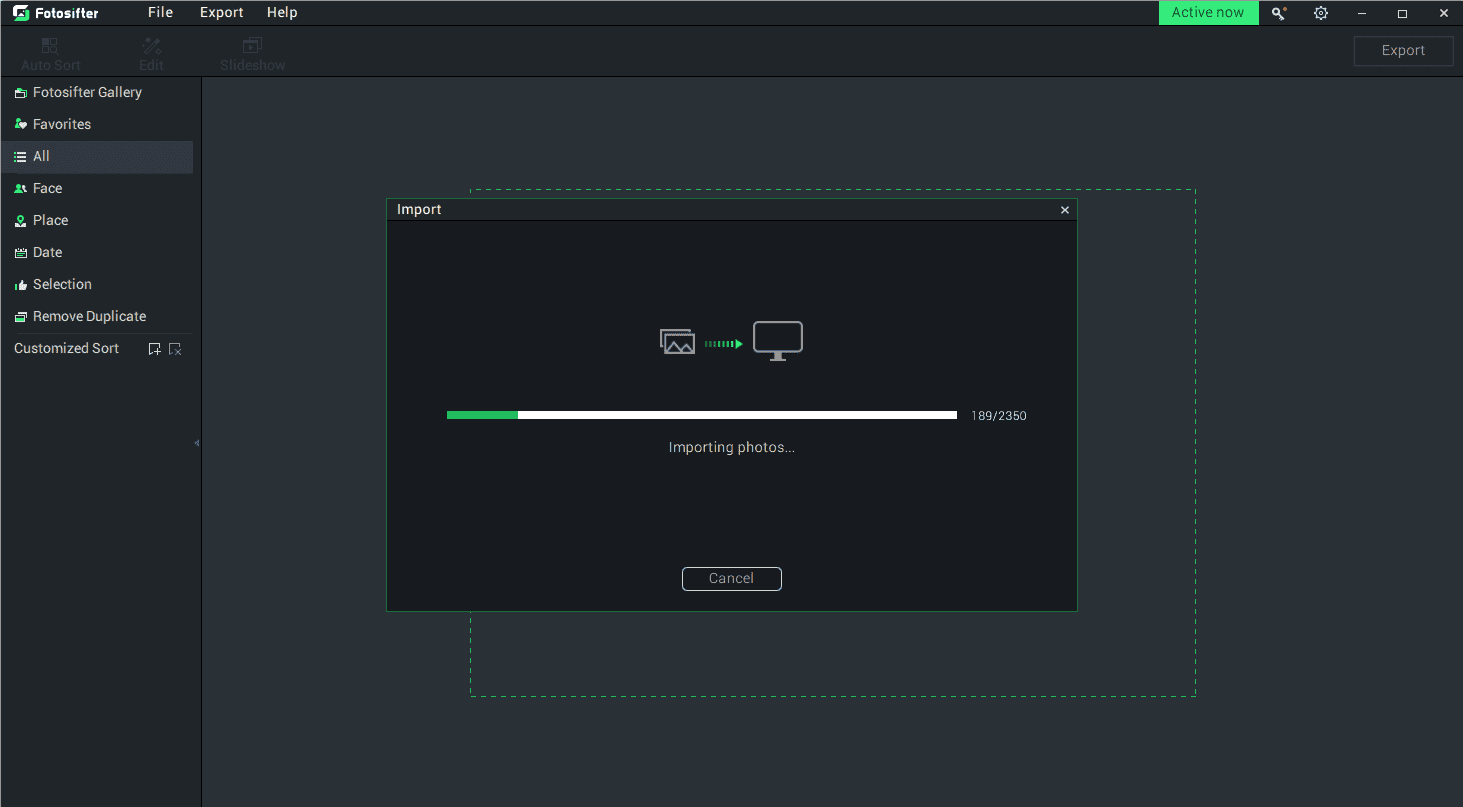Viewport: 1463px width, 807px height.
Task: Open settings via gear icon
Action: [x=1321, y=13]
